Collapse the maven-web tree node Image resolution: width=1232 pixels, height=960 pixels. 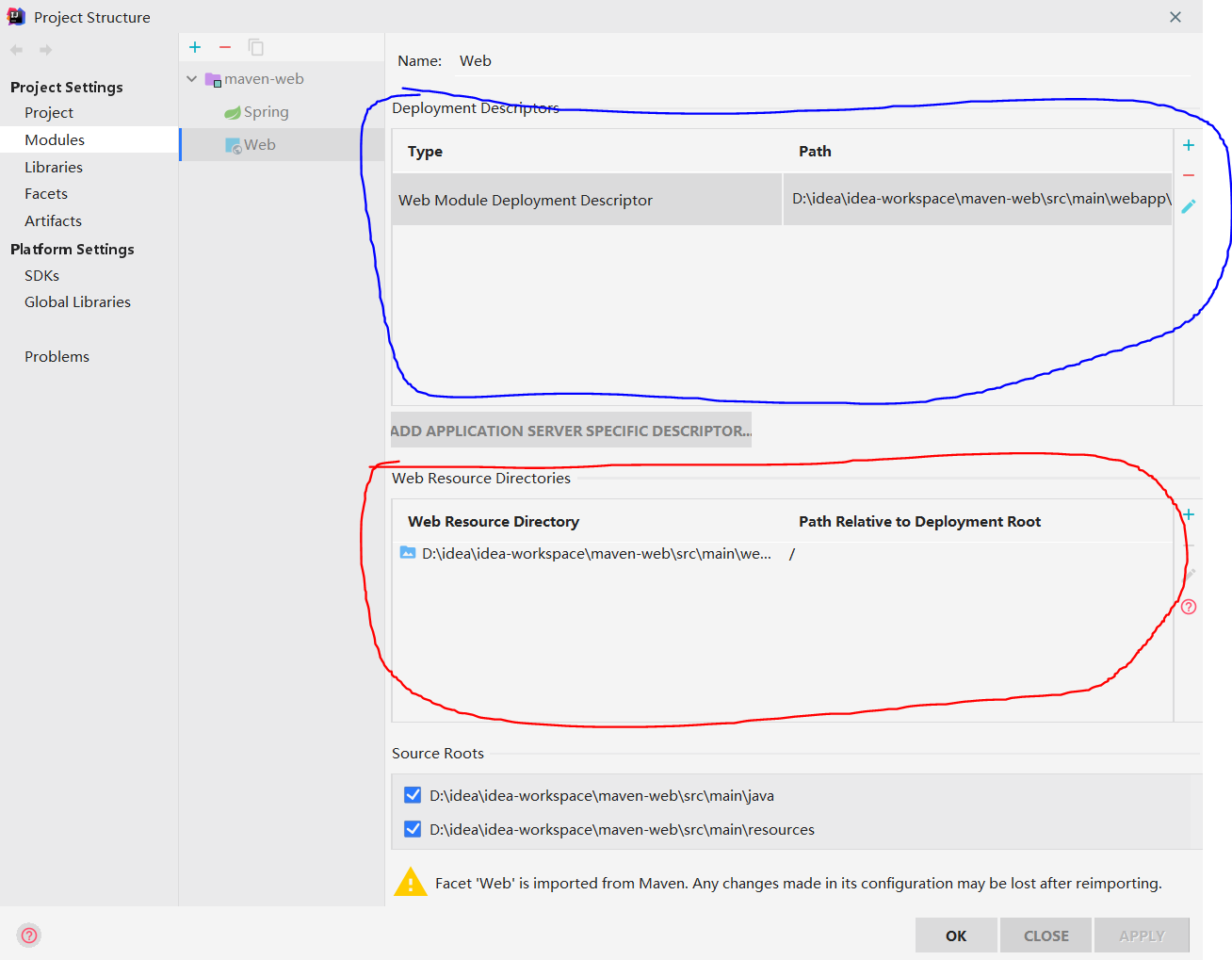[192, 79]
